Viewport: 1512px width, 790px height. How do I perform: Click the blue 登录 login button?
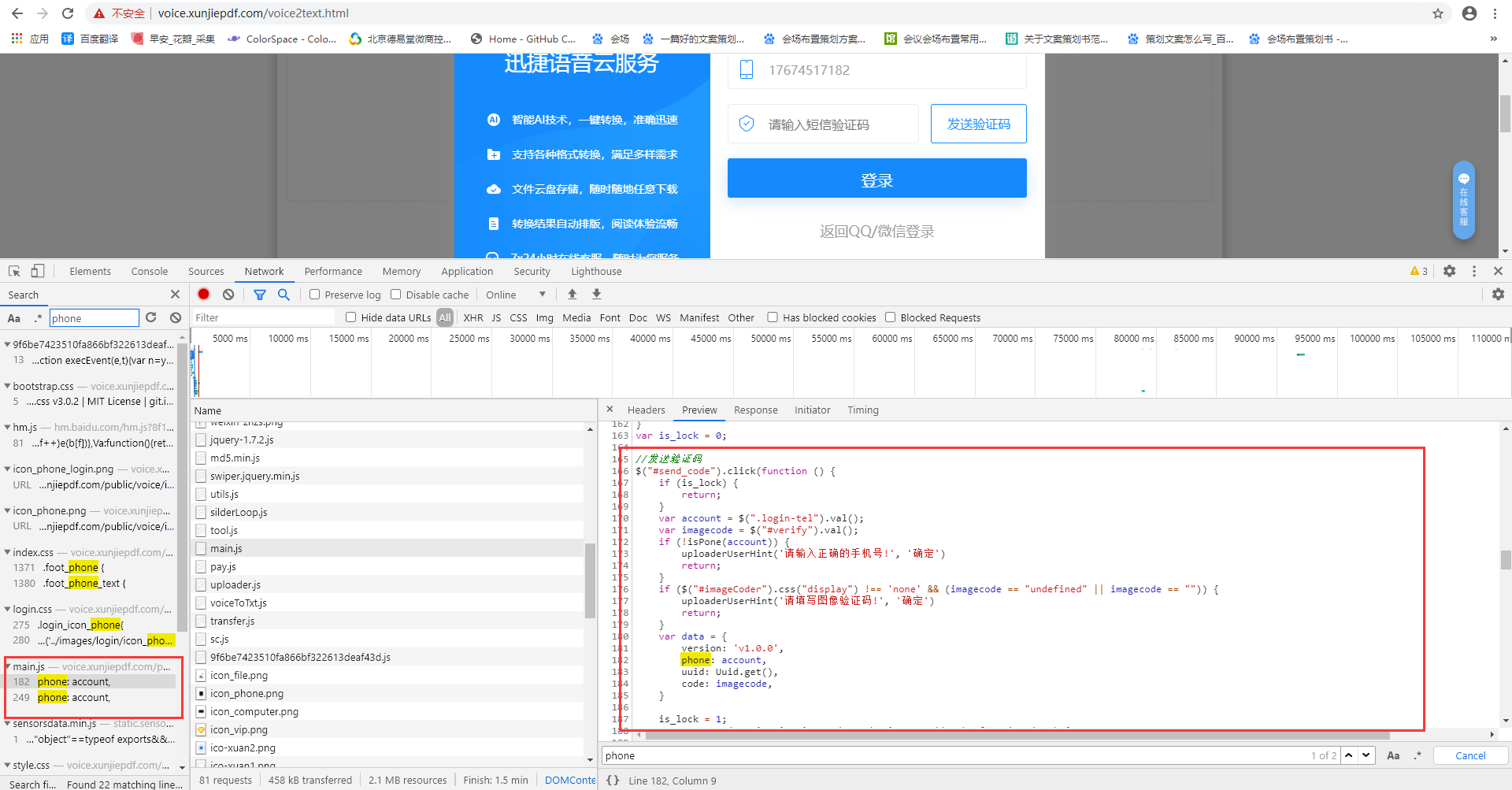coord(877,178)
